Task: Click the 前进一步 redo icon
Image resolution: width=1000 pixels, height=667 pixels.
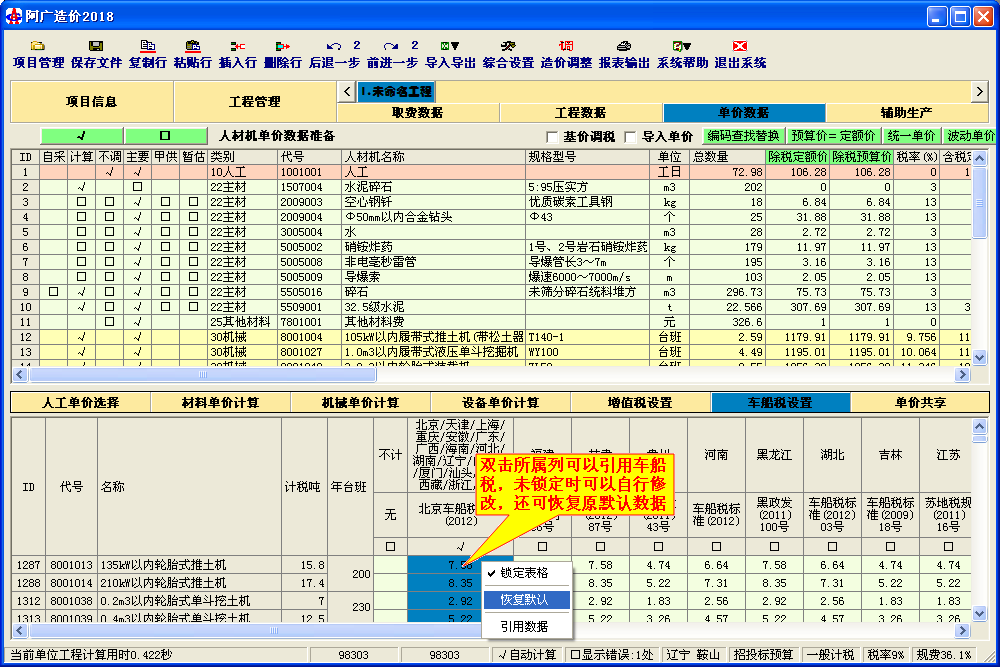Action: click(x=392, y=54)
